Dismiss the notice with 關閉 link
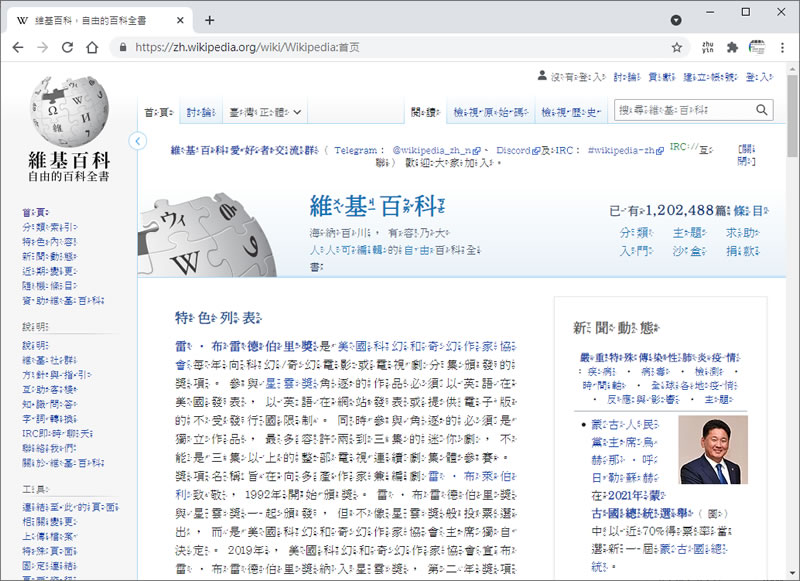800x581 pixels. (746, 155)
